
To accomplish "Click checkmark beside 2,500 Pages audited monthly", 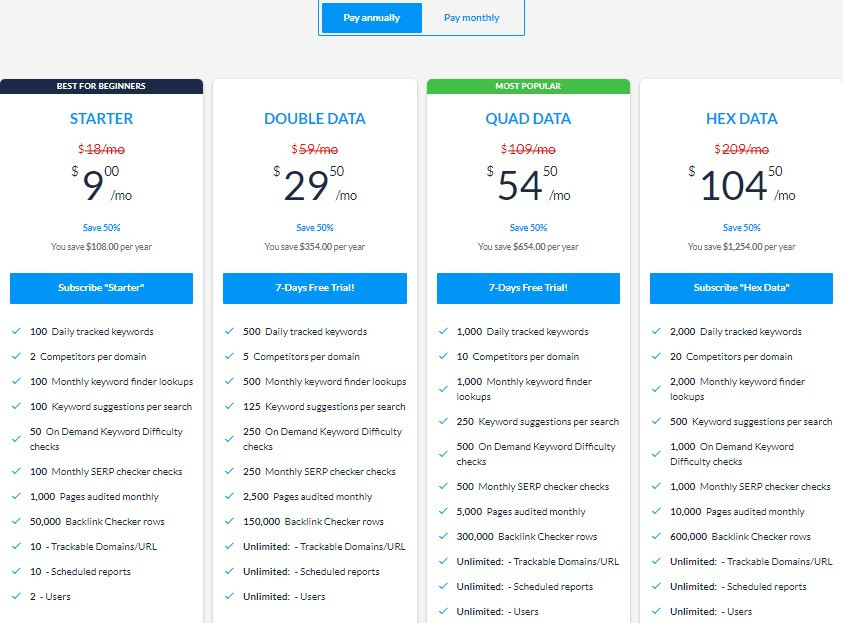I will tap(230, 496).
